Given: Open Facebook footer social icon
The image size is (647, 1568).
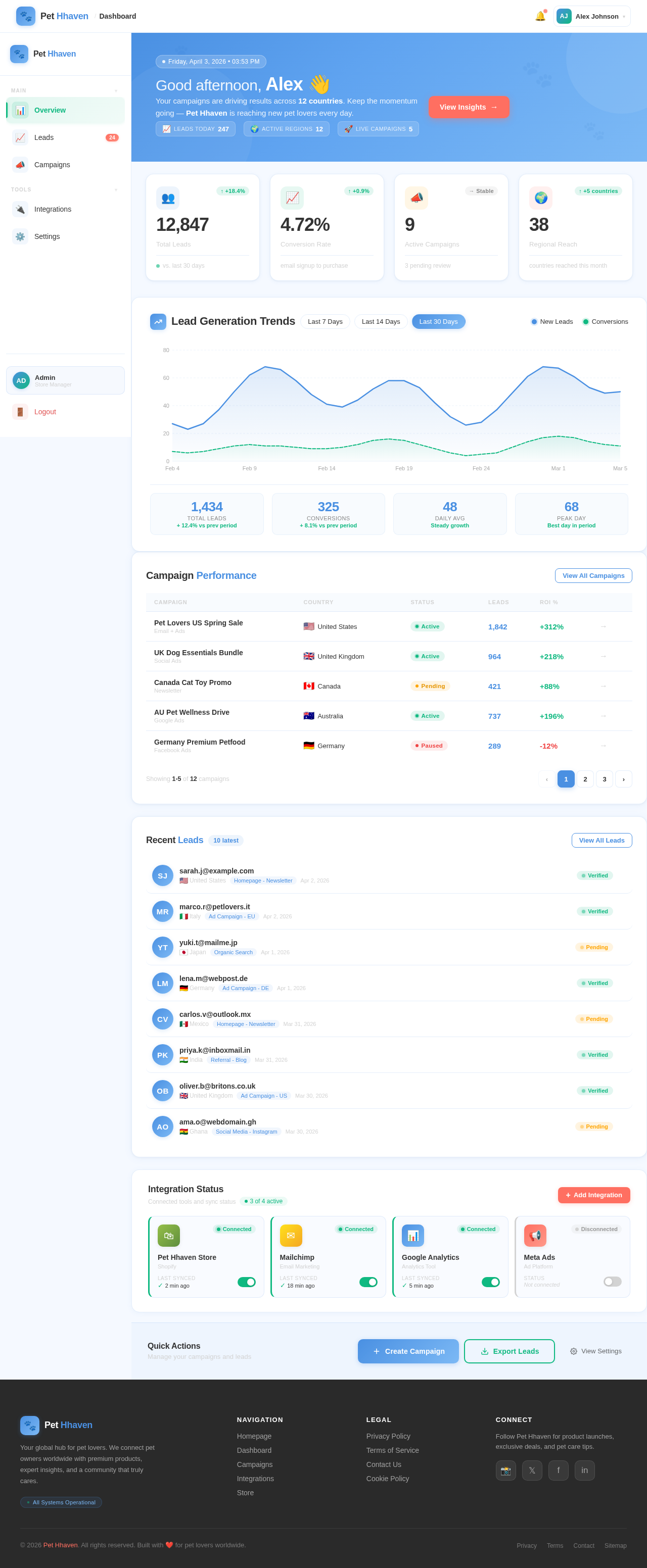Looking at the screenshot, I should point(558,1471).
